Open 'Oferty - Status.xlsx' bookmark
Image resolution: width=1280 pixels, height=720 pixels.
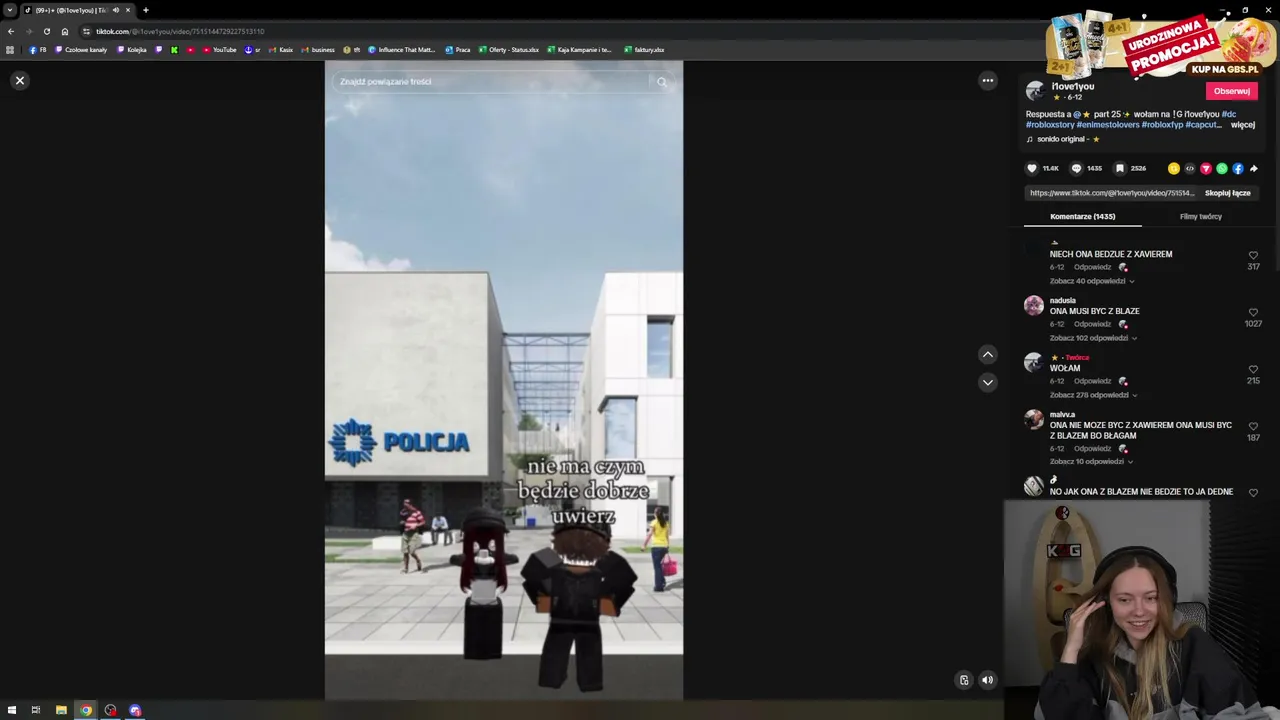point(509,50)
